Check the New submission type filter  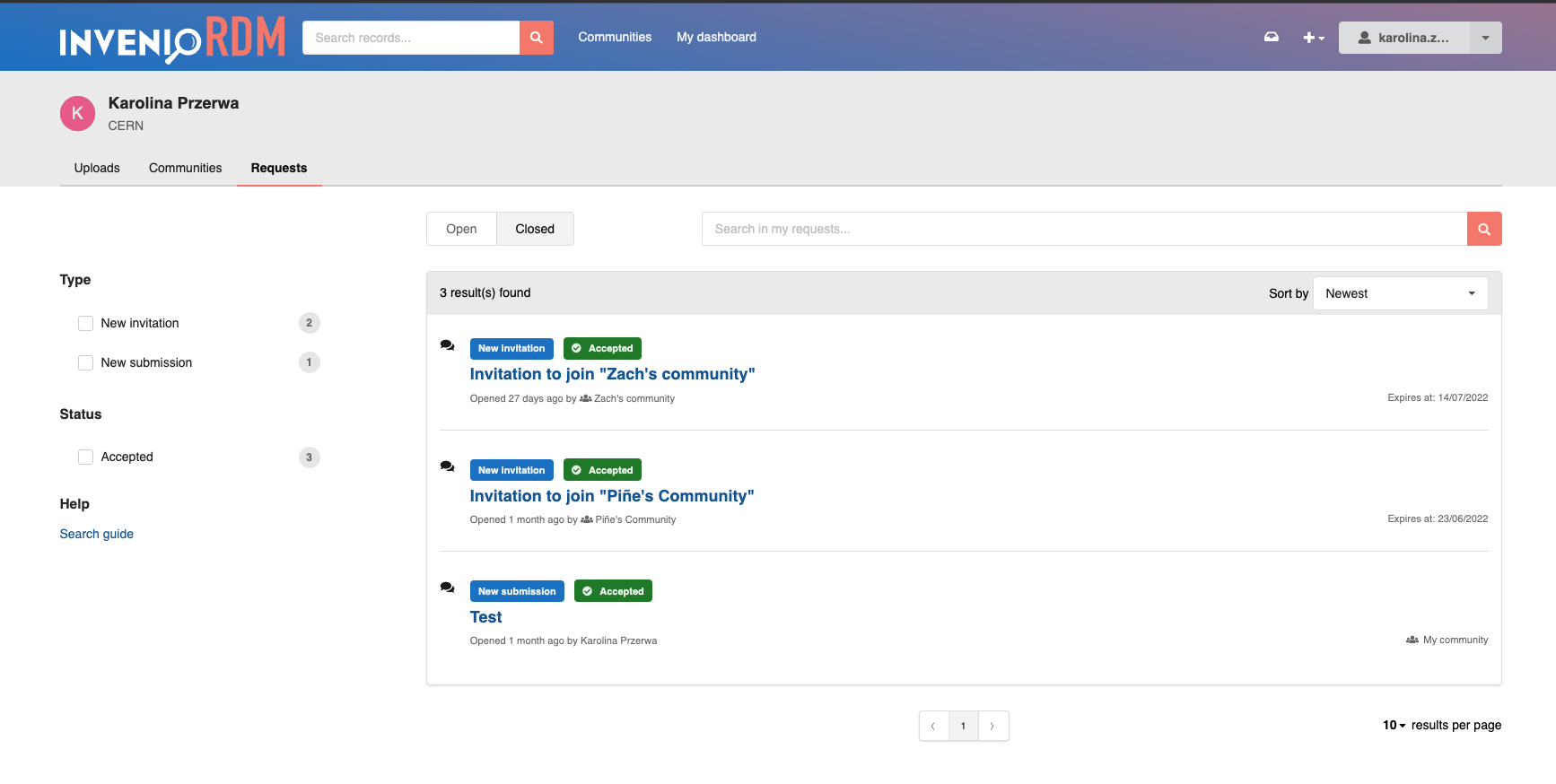pos(86,362)
